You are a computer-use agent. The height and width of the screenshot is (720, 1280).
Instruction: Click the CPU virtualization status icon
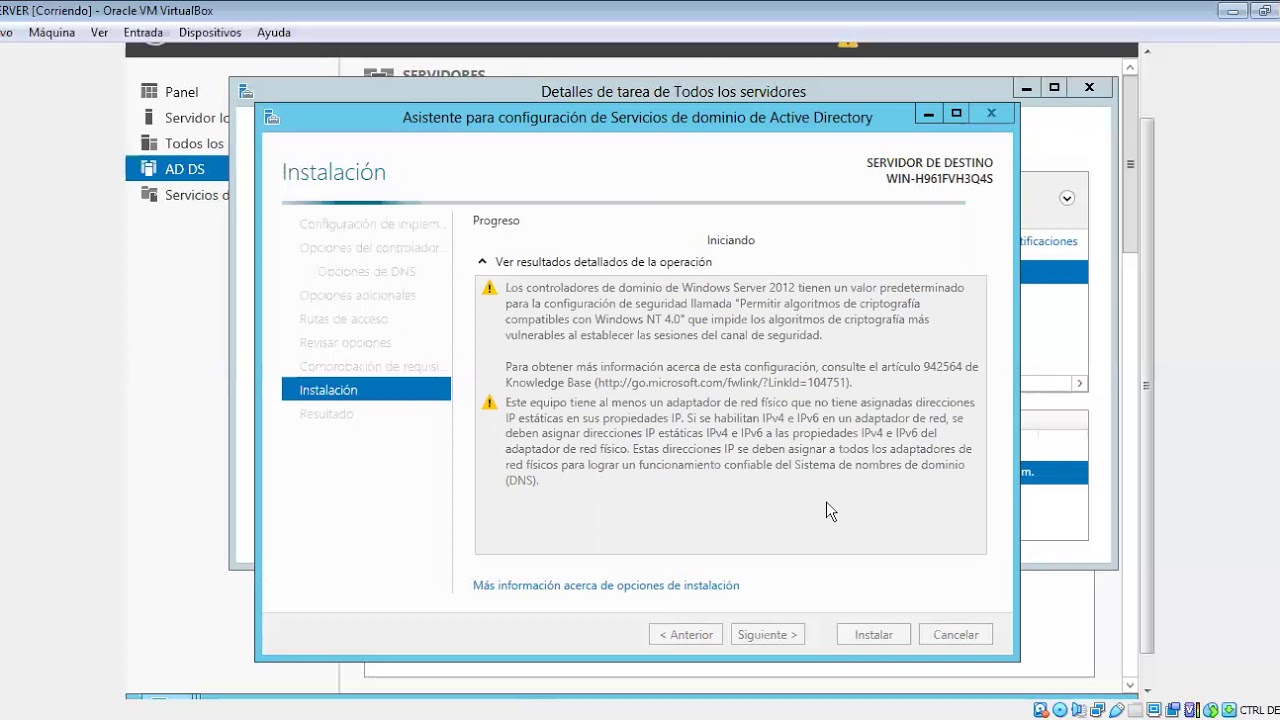(x=1192, y=710)
